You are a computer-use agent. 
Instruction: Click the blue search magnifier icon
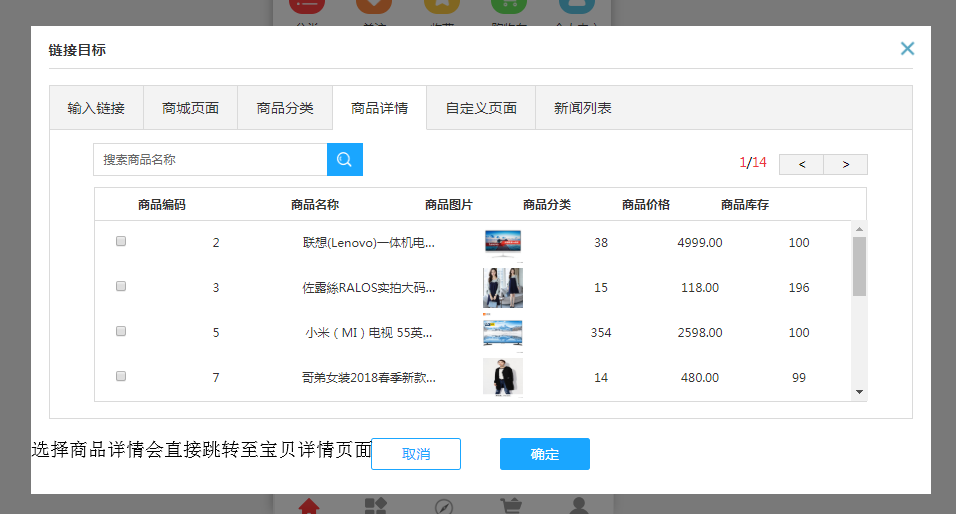pos(344,160)
